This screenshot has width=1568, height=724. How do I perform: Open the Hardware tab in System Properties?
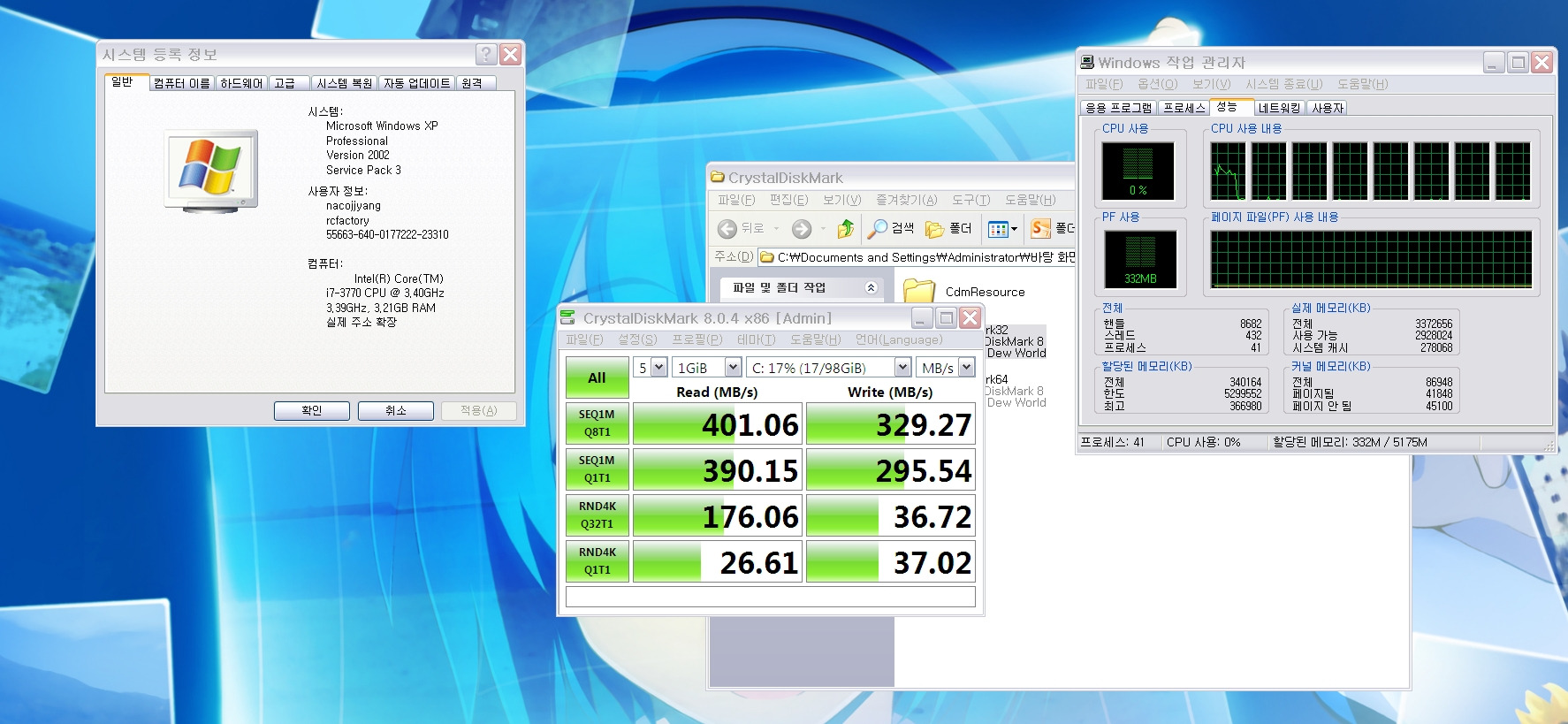click(241, 83)
